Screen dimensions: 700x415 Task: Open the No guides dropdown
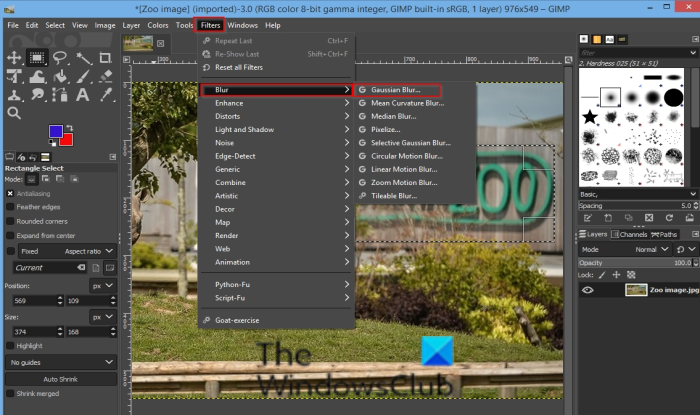tap(61, 362)
